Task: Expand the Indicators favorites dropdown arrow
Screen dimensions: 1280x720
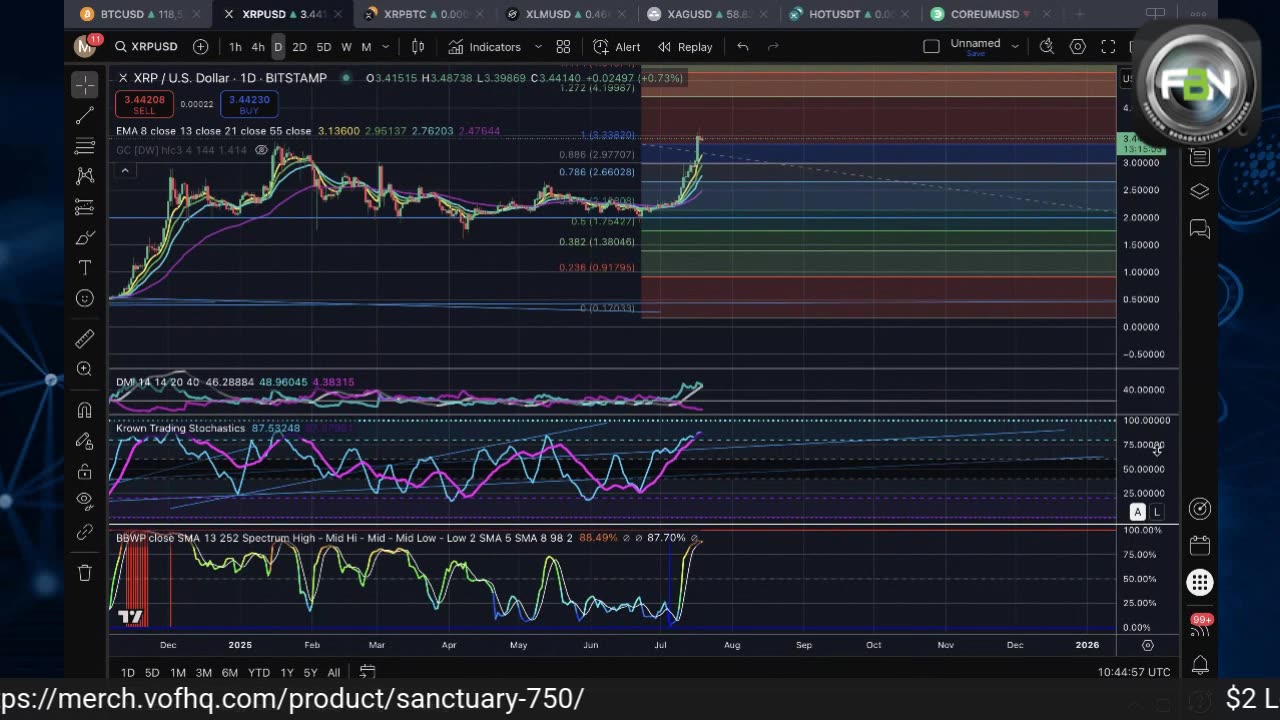Action: [x=538, y=47]
